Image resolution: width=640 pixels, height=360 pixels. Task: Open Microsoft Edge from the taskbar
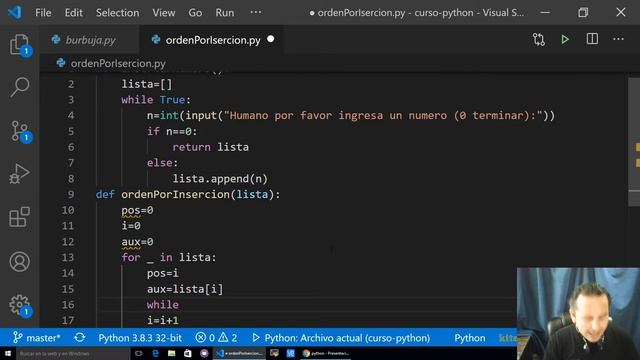tap(155, 353)
